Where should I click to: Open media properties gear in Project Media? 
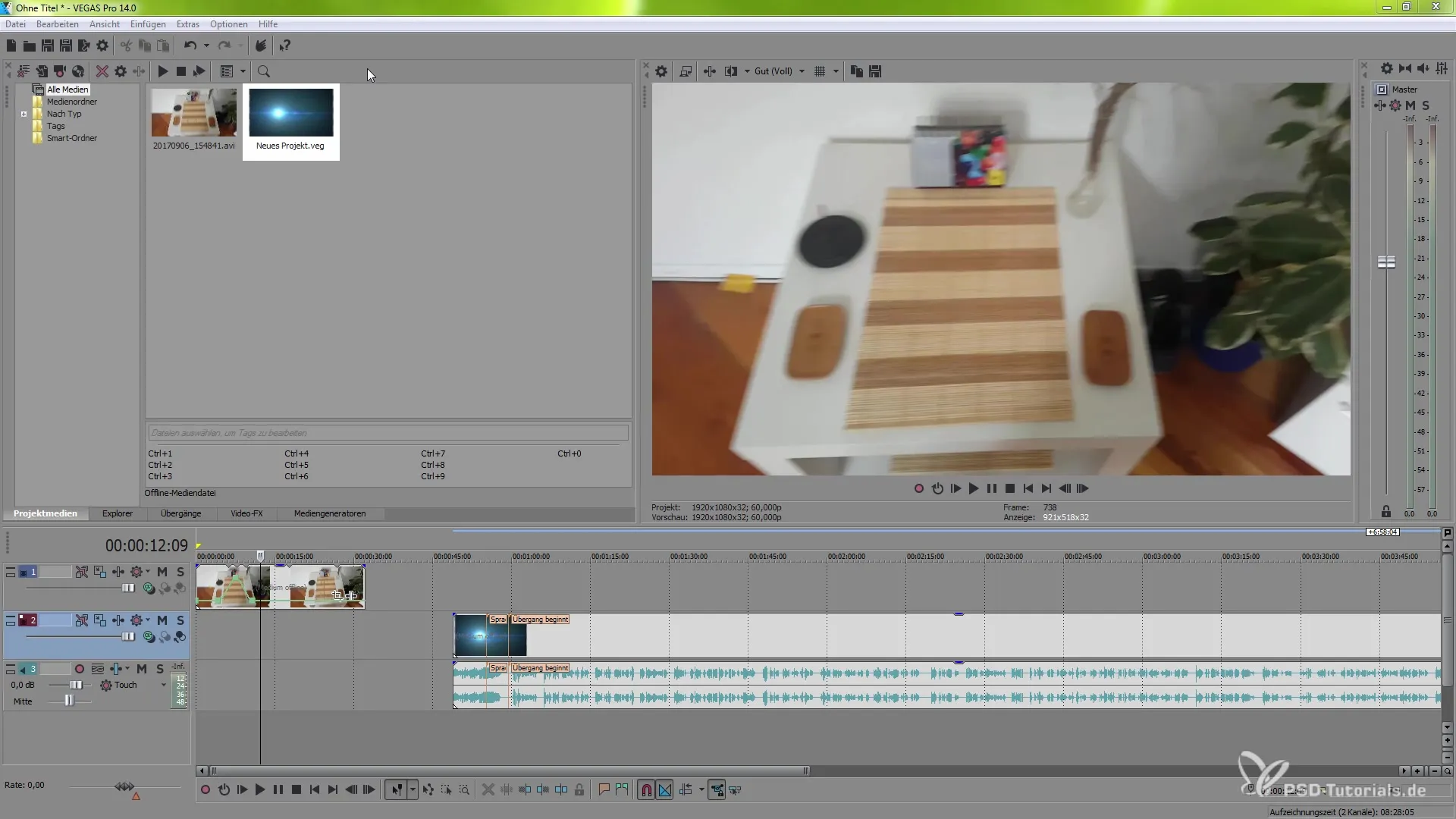tap(121, 71)
